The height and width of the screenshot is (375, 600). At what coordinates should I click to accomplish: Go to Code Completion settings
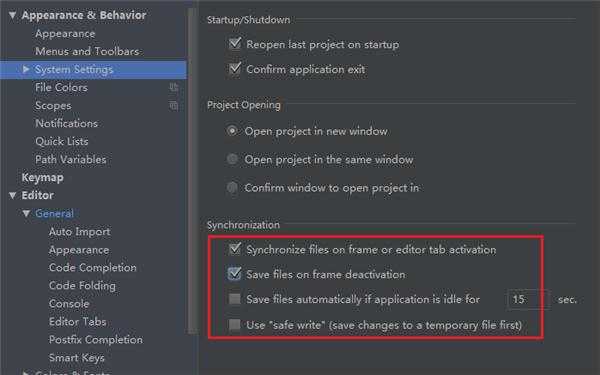[x=93, y=267]
